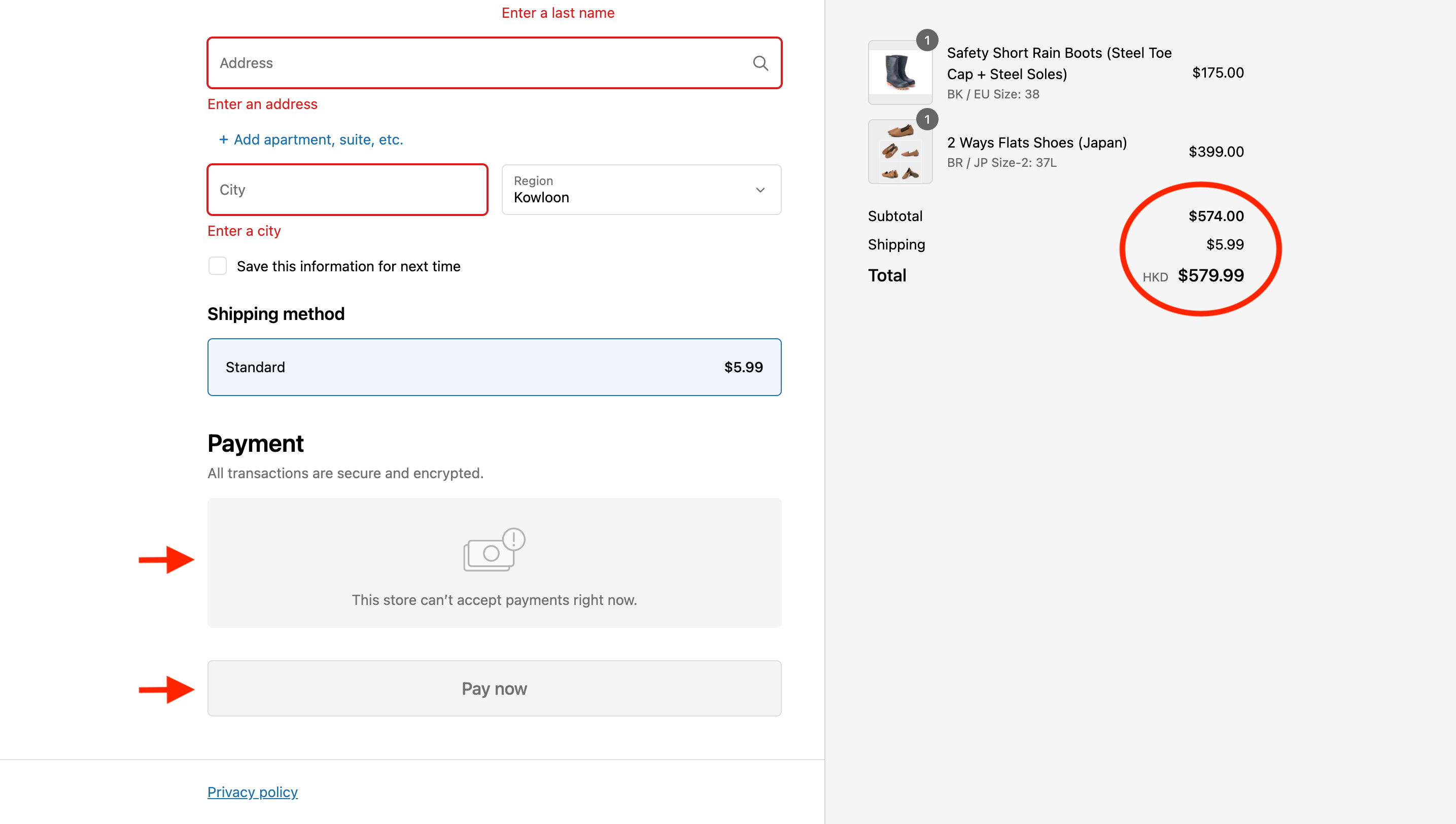Click the payment unavailable cash icon
This screenshot has height=824, width=1456.
point(493,550)
